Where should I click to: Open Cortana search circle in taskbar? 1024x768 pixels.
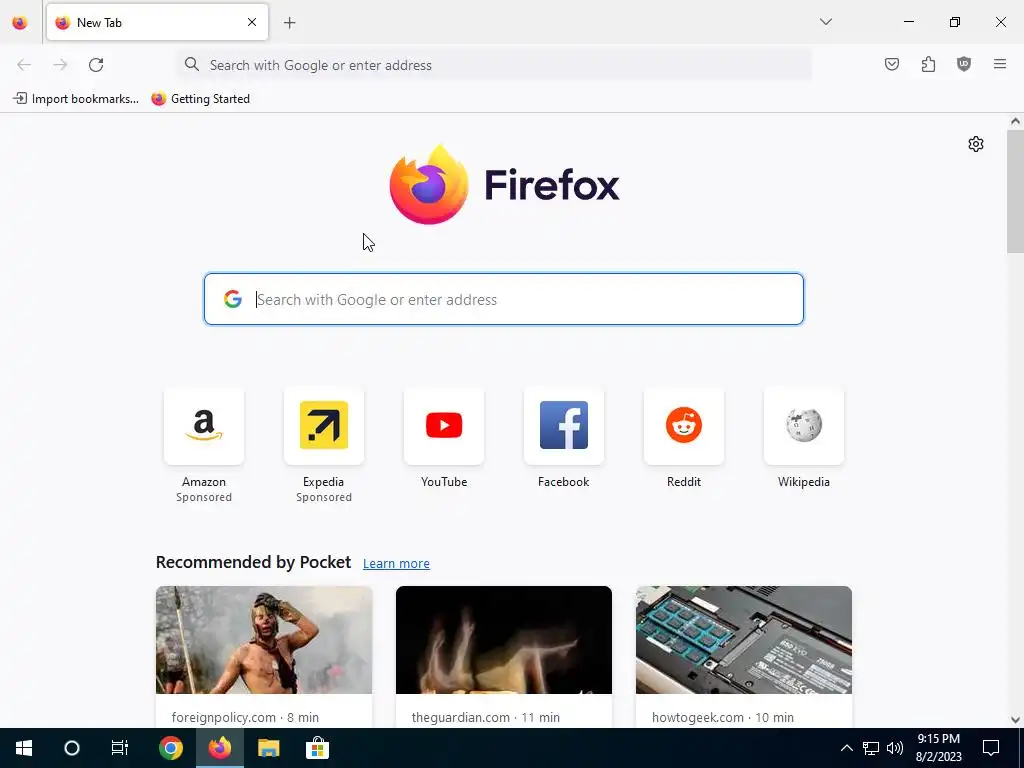[72, 748]
